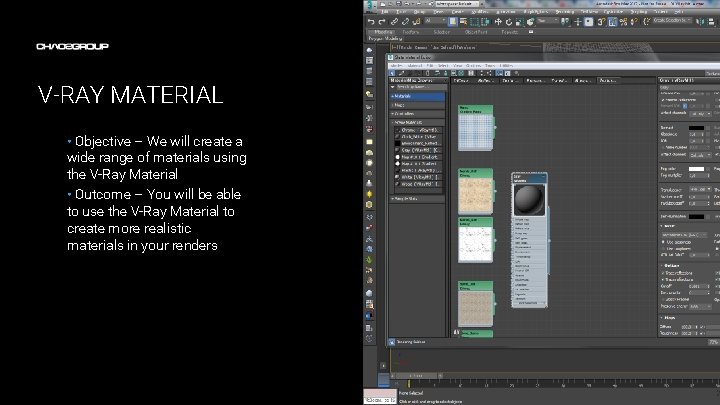Open the Utilities menu in Slate editor

coord(506,66)
